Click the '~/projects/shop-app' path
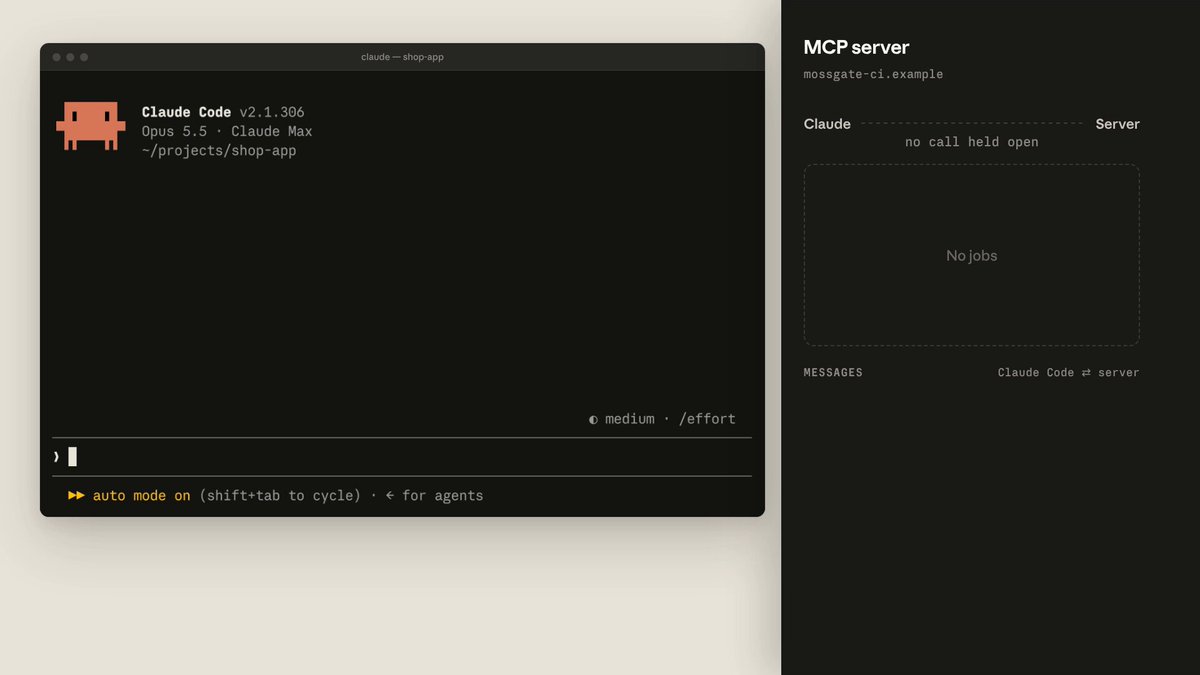This screenshot has width=1200, height=675. pyautogui.click(x=219, y=151)
